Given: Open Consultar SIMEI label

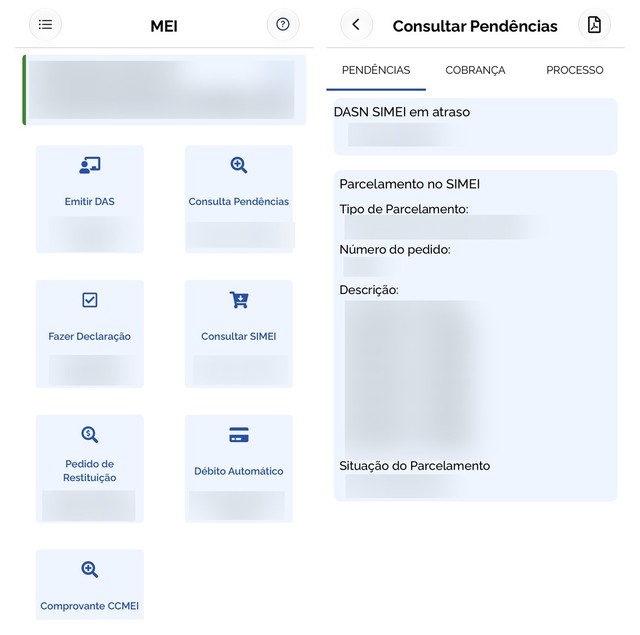Looking at the screenshot, I should pyautogui.click(x=239, y=336).
